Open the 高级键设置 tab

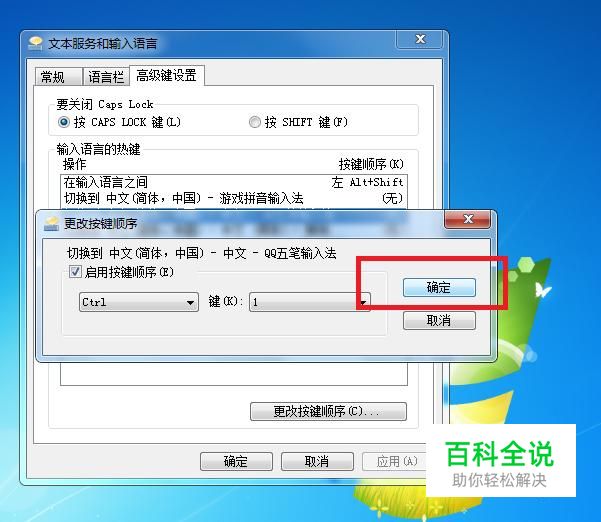point(167,75)
